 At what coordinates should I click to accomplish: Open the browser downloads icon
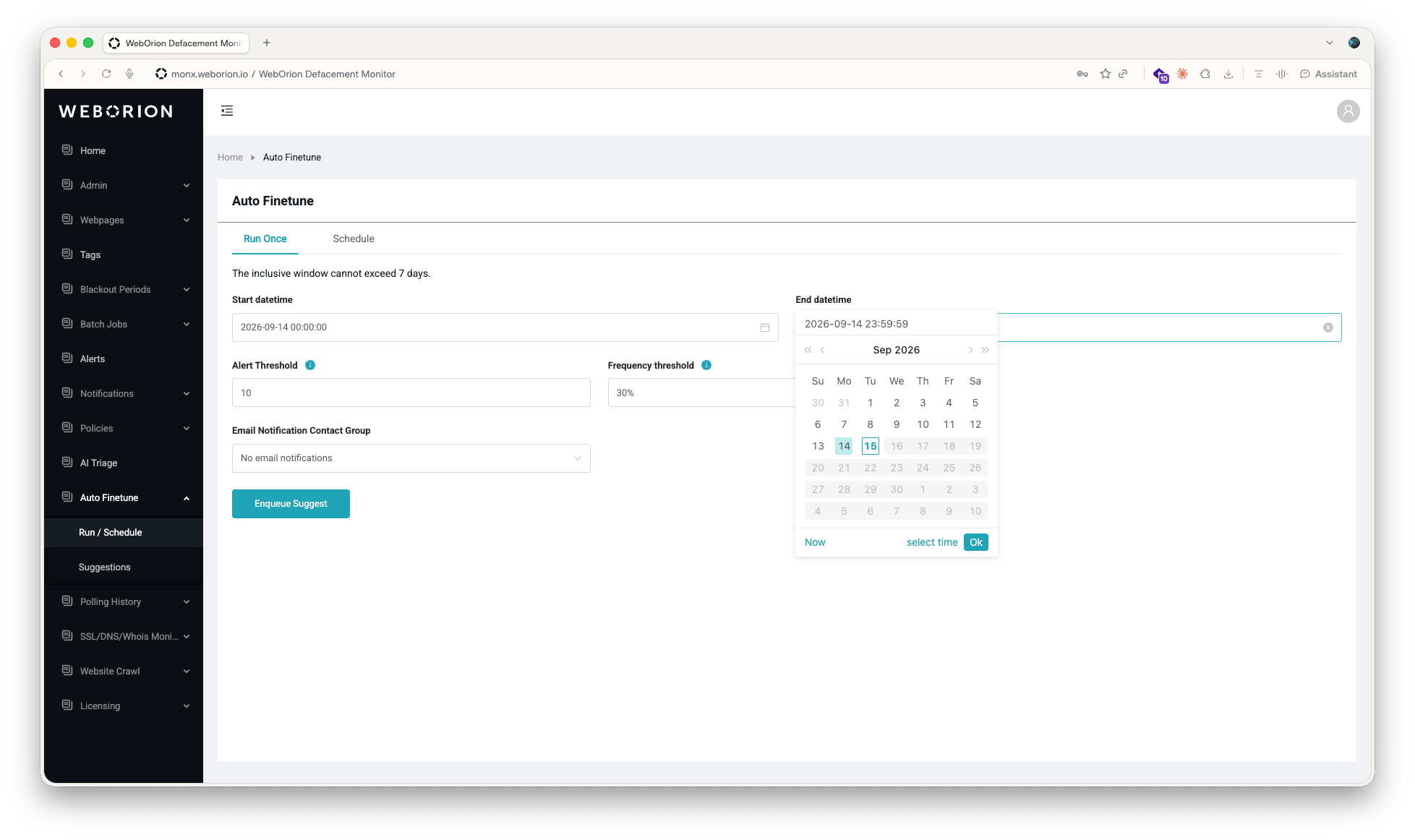click(1228, 74)
